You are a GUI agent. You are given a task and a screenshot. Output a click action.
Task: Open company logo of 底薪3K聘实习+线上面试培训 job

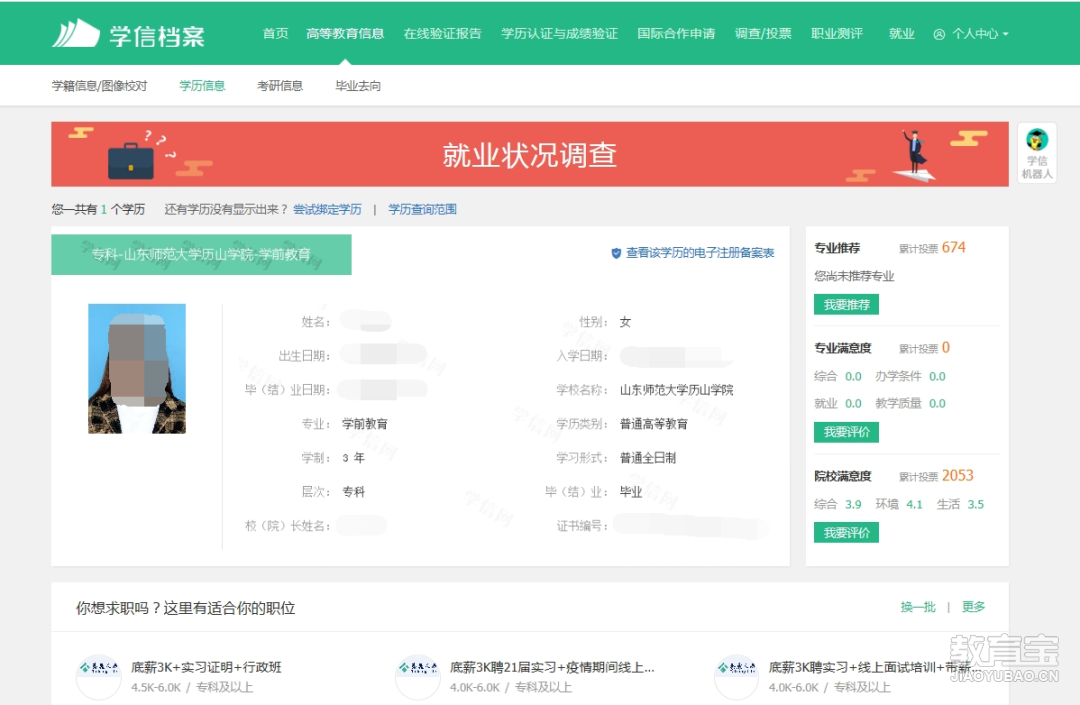click(x=737, y=676)
